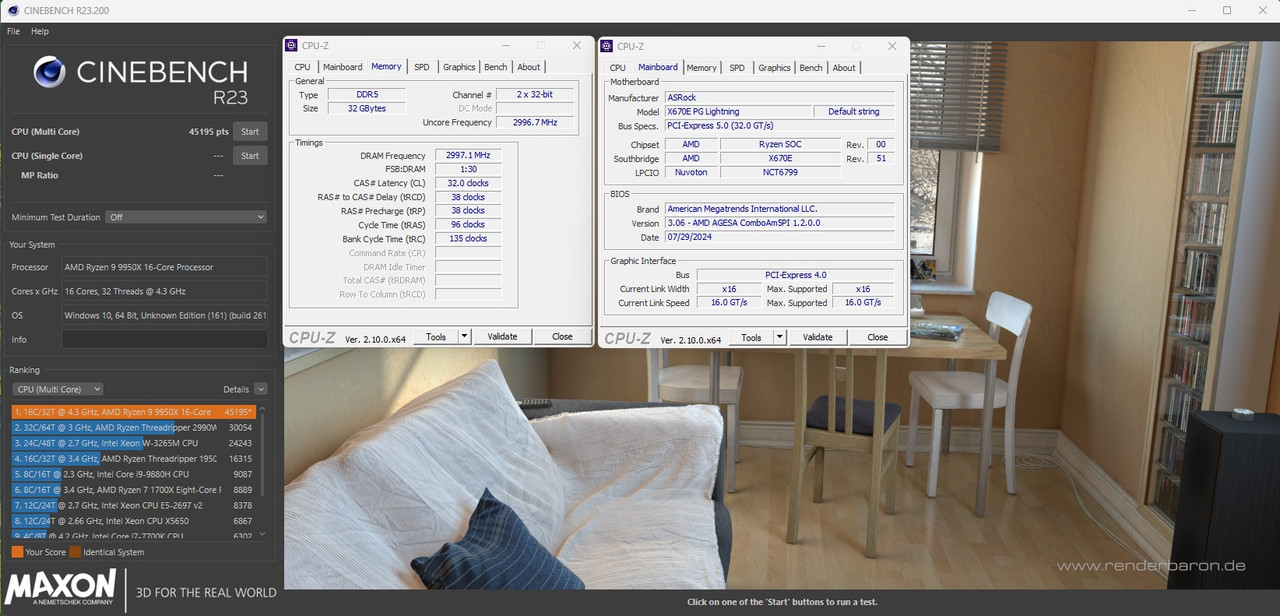Image resolution: width=1280 pixels, height=616 pixels.
Task: Expand the Minimum Test Duration dropdown
Action: point(187,217)
